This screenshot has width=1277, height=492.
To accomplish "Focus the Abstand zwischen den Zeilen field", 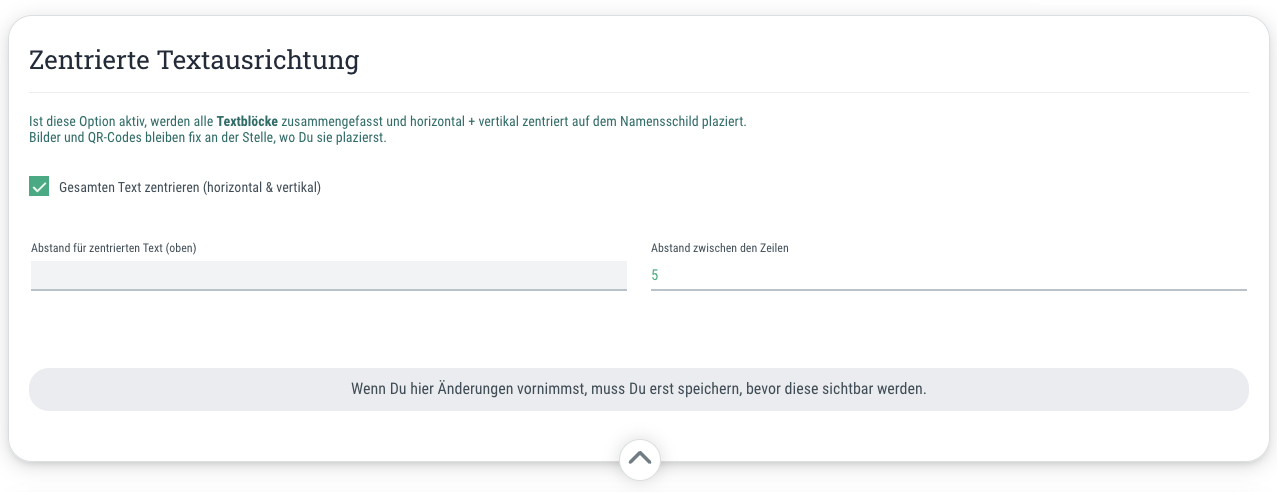I will [949, 275].
